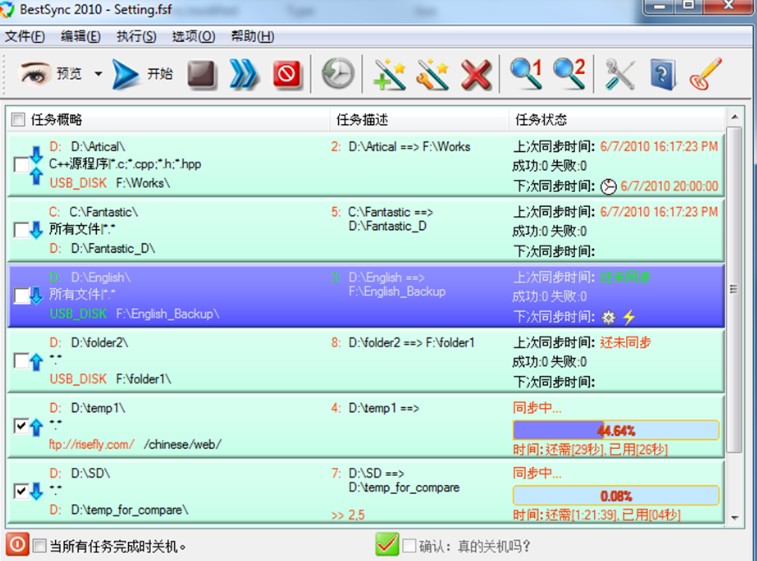Check the C:\Fantastic\ task checkbox
This screenshot has height=561, width=757.
tap(21, 230)
